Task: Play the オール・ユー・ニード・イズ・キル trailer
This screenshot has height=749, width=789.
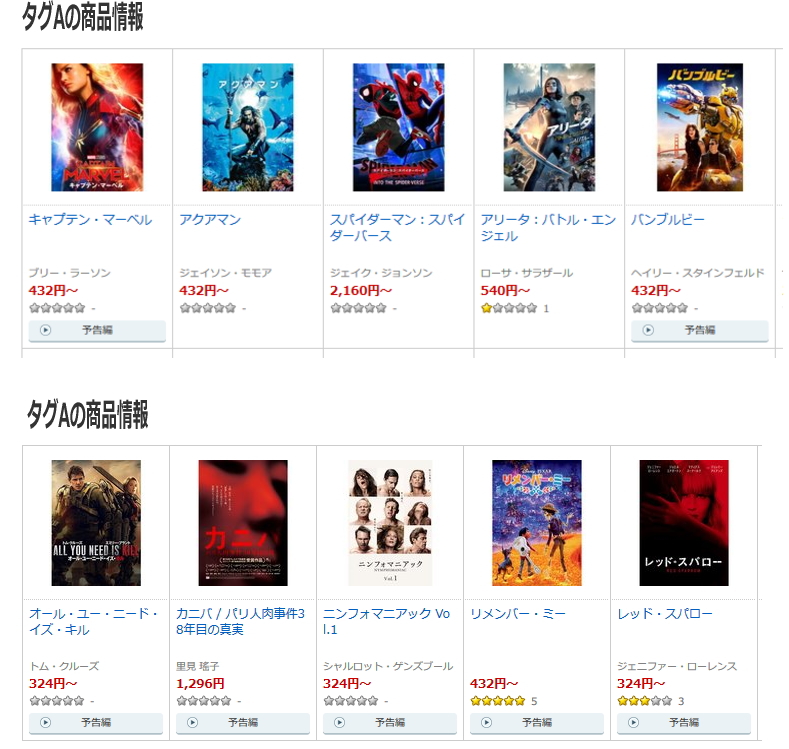Action: point(96,723)
